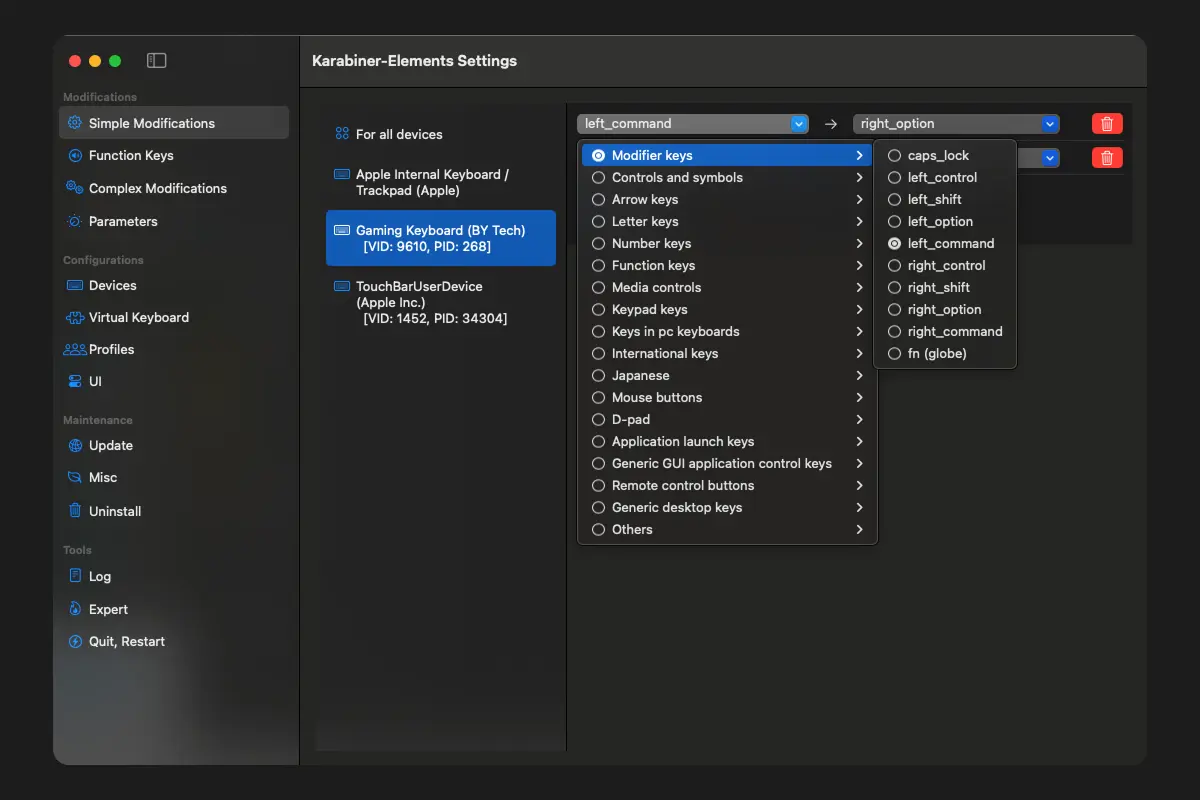This screenshot has height=800, width=1200.
Task: Go to Virtual Keyboard configuration
Action: (138, 317)
